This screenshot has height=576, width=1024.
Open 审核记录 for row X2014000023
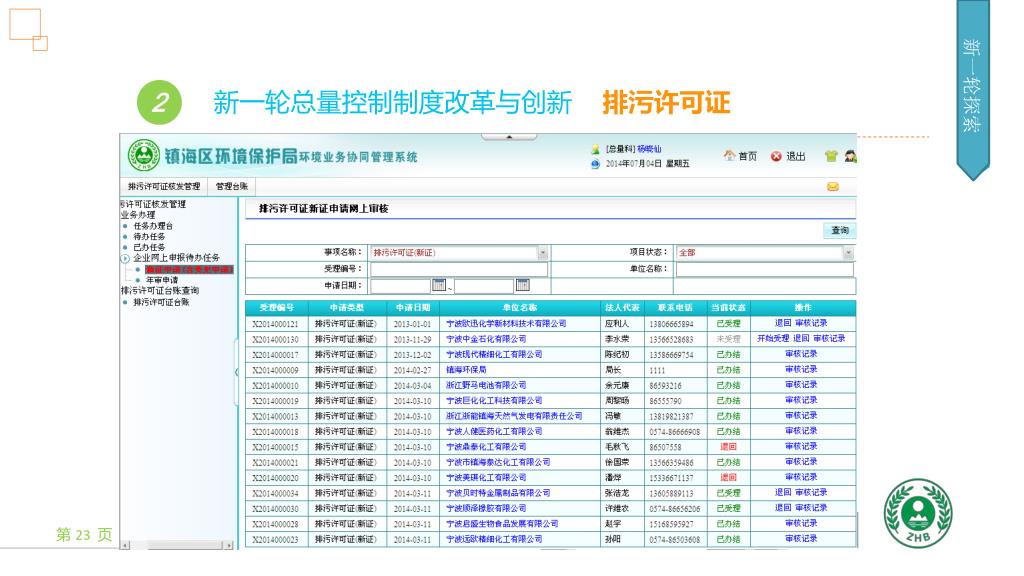click(801, 539)
